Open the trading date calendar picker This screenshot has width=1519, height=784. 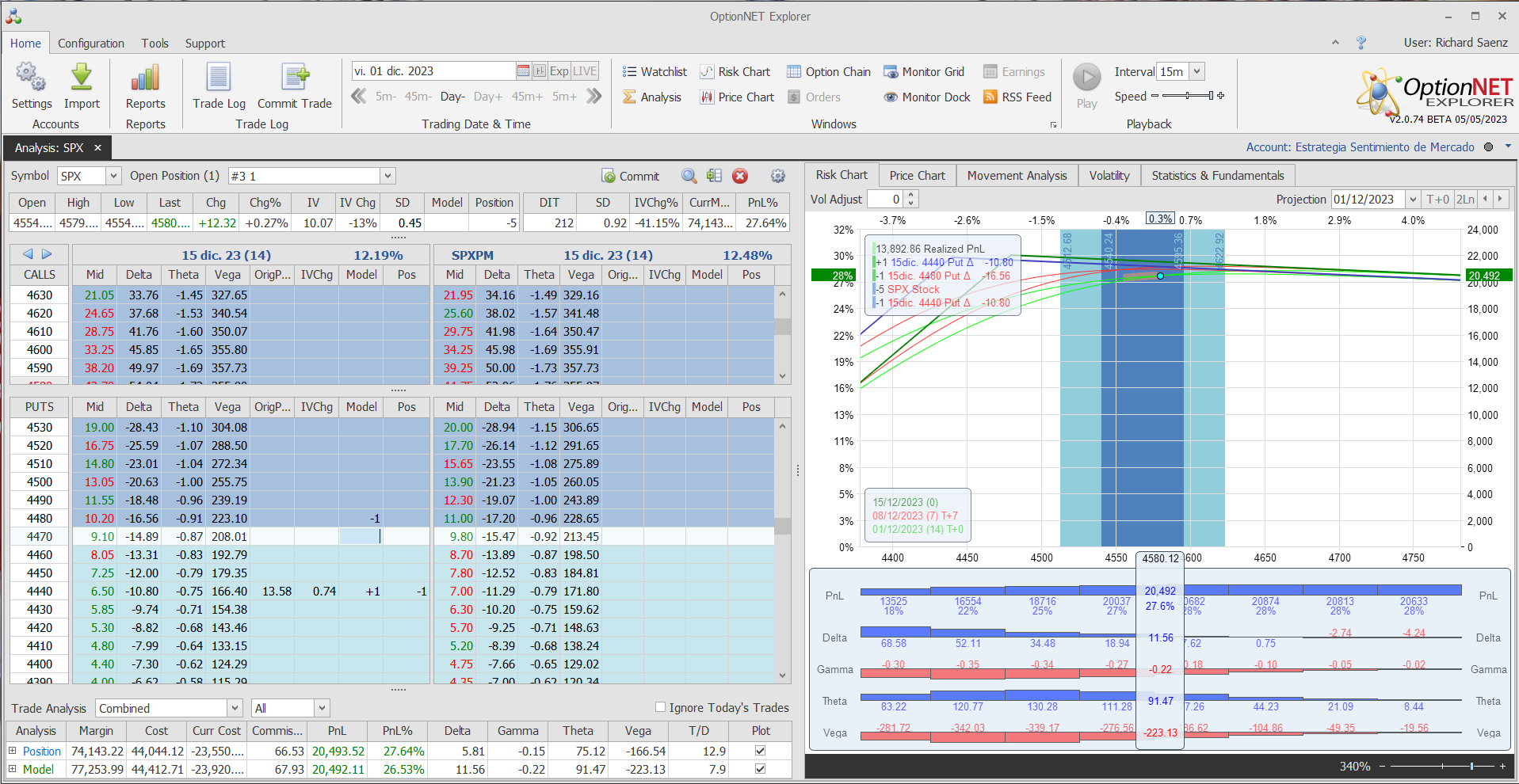pos(523,71)
